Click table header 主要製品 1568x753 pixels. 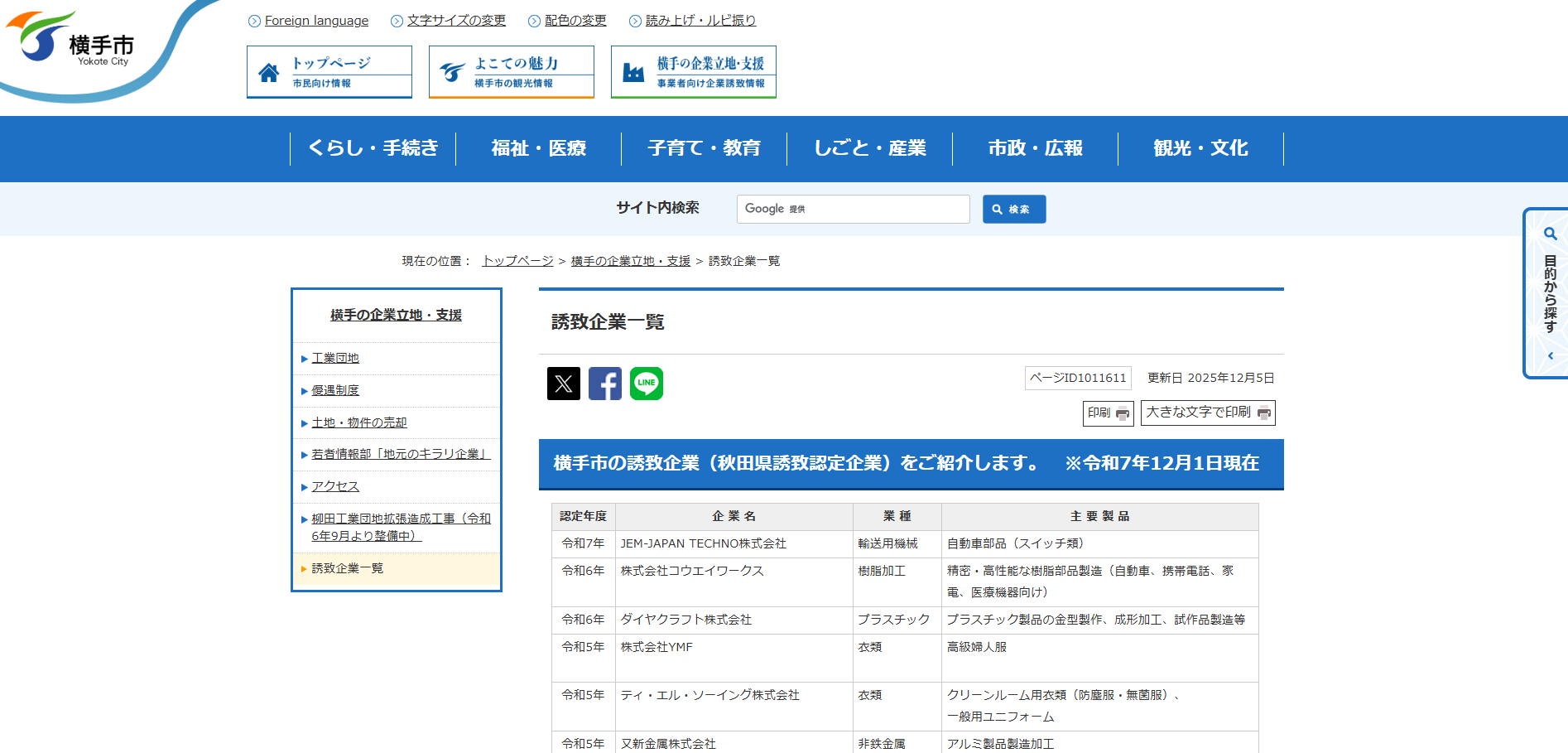1100,517
